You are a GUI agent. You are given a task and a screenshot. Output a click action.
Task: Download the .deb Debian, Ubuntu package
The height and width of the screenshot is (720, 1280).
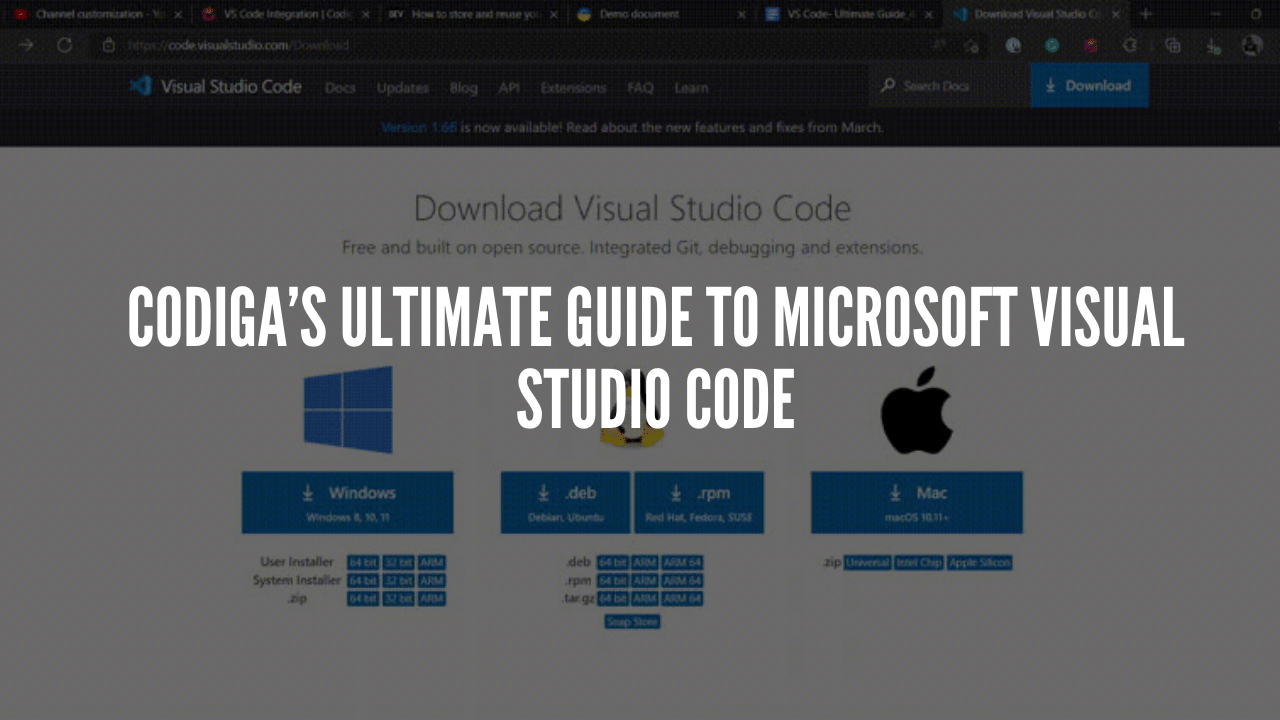click(565, 502)
